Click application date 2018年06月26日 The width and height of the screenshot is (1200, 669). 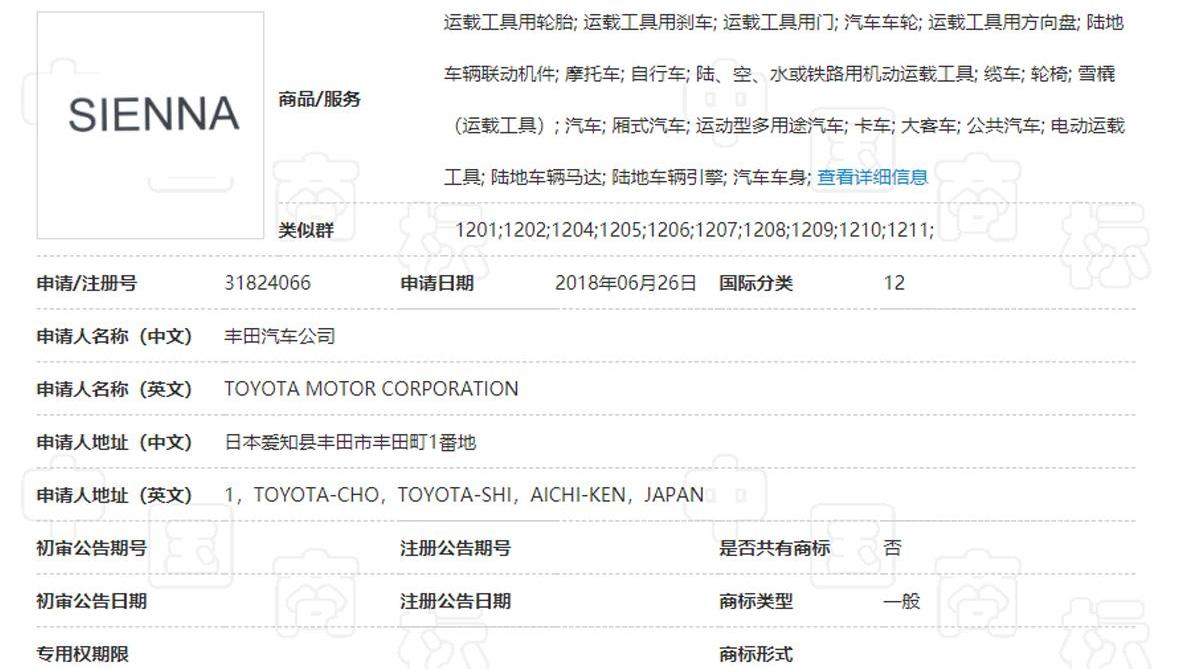(x=626, y=283)
